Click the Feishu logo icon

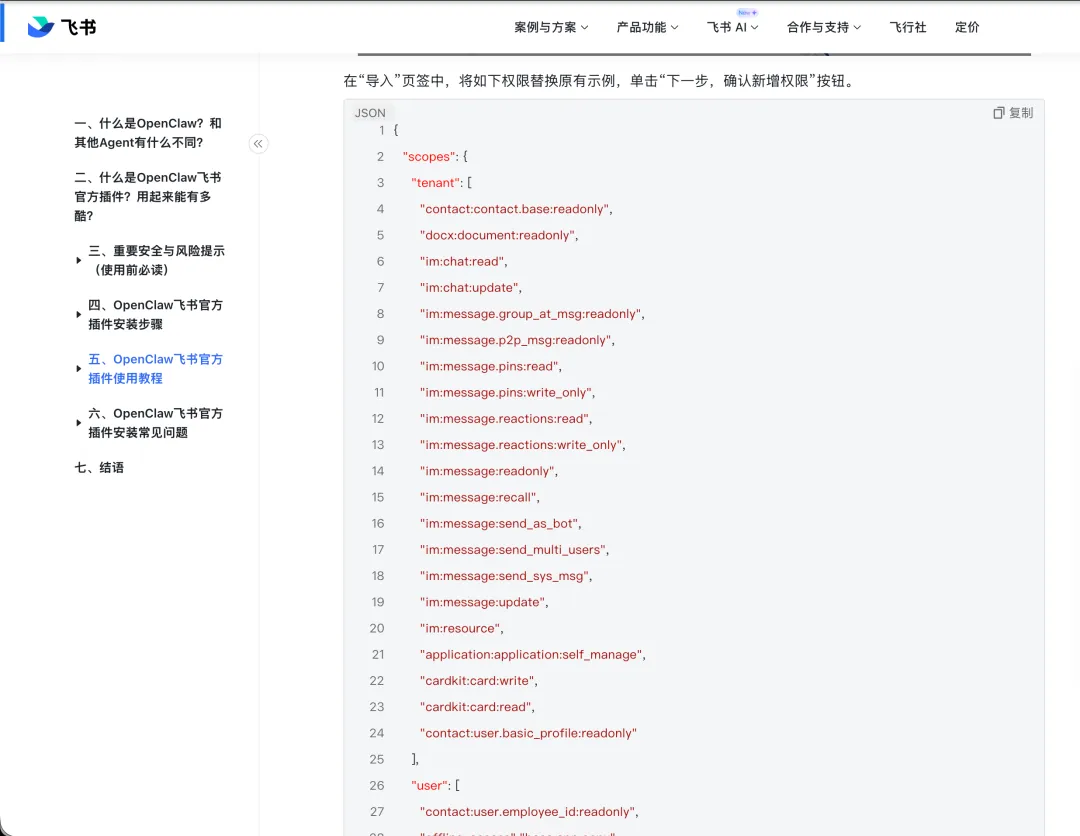coord(41,27)
